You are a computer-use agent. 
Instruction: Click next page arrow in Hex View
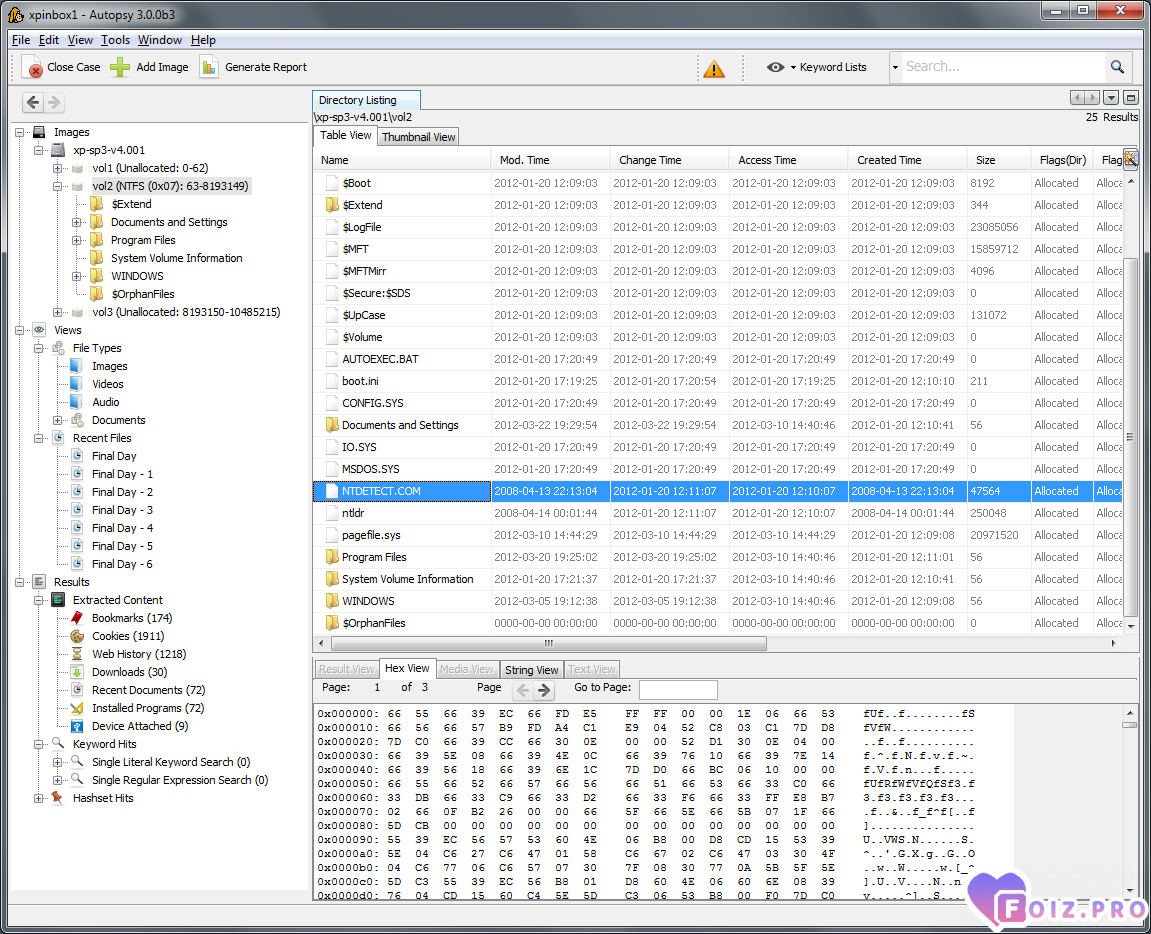pyautogui.click(x=544, y=689)
